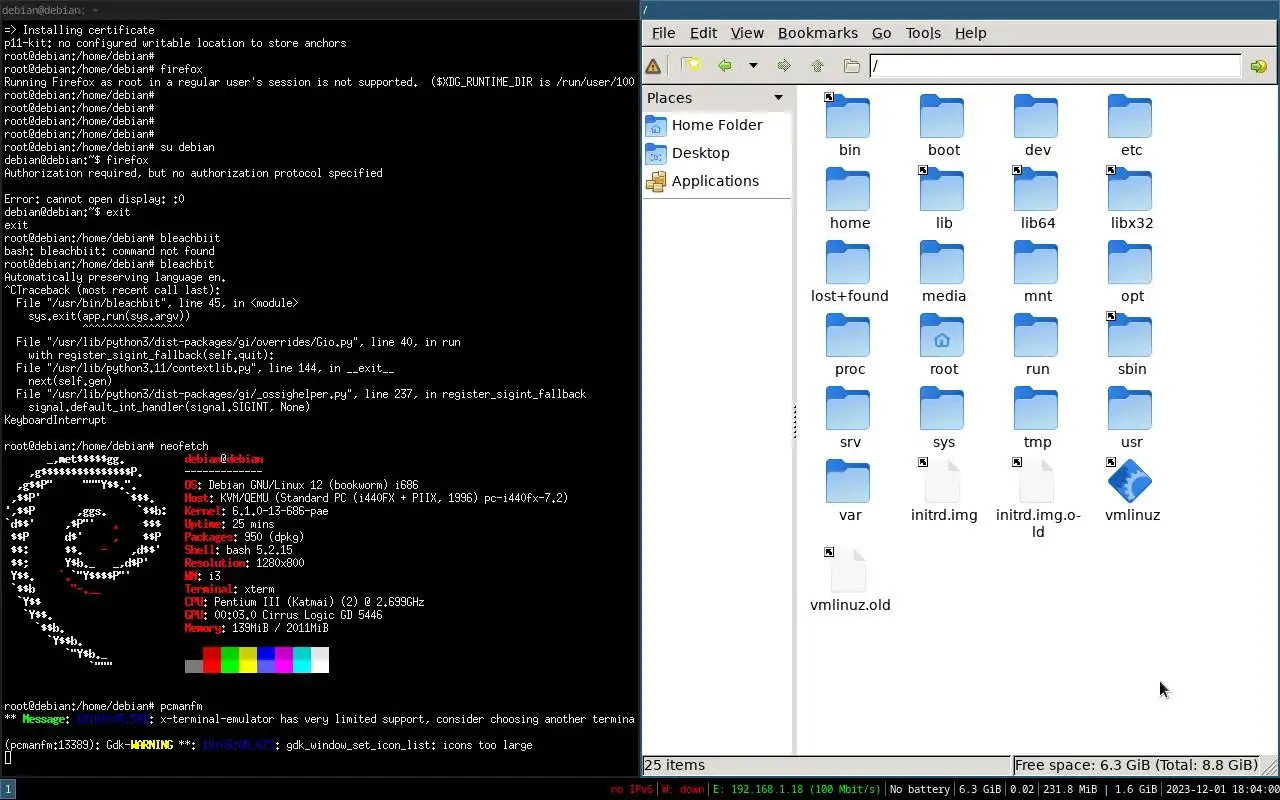Image resolution: width=1280 pixels, height=800 pixels.
Task: Select the dev folder icon
Action: [1036, 117]
